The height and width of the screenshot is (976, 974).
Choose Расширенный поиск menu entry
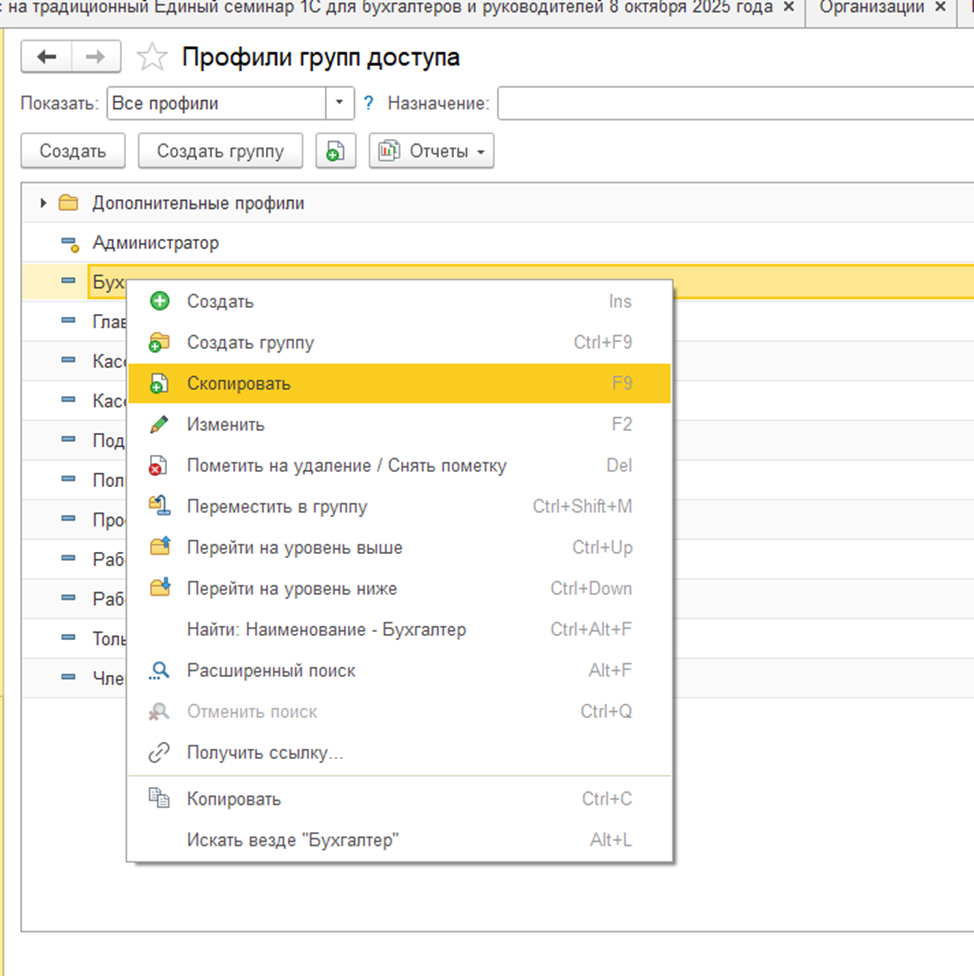(x=400, y=671)
